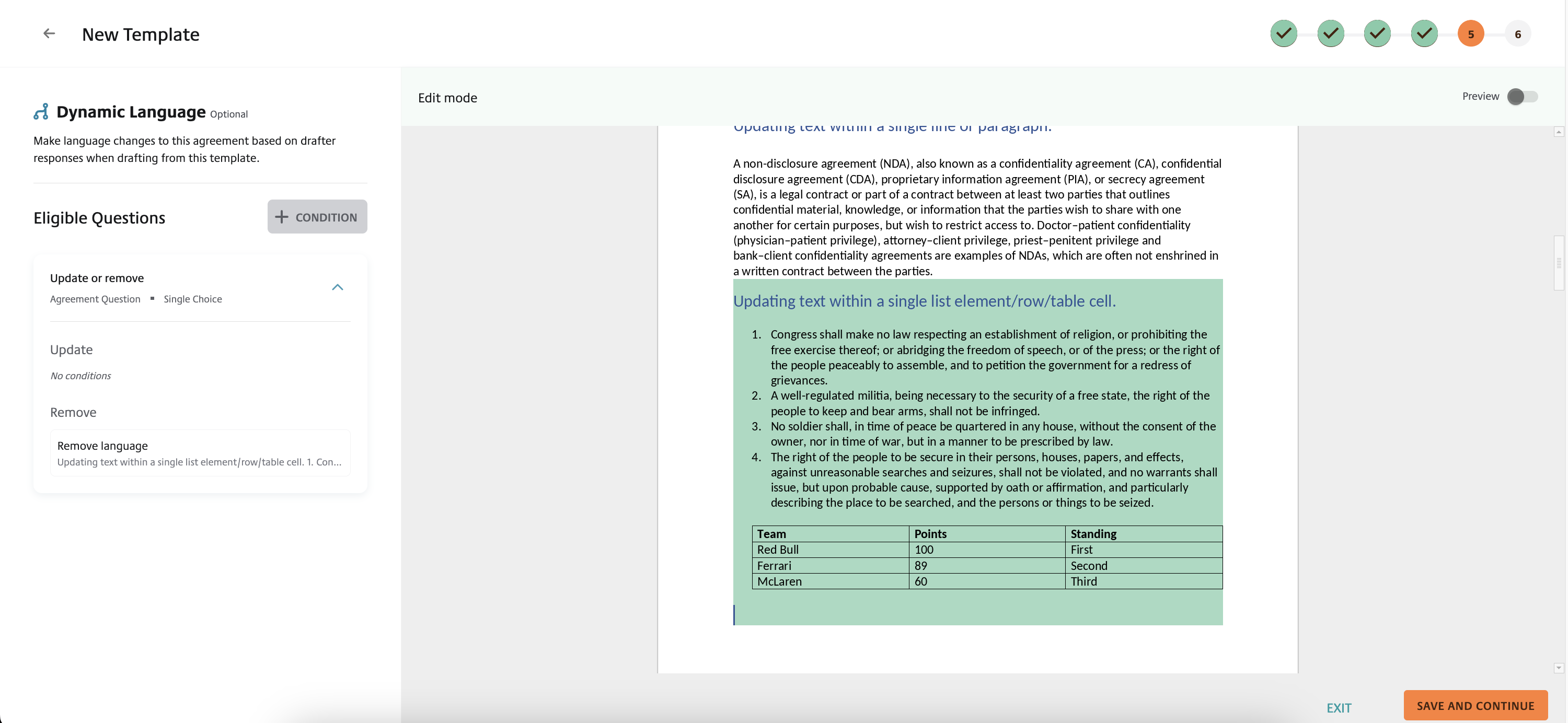Click document scrollbar up arrow
Viewport: 1568px width, 723px height.
[1559, 132]
